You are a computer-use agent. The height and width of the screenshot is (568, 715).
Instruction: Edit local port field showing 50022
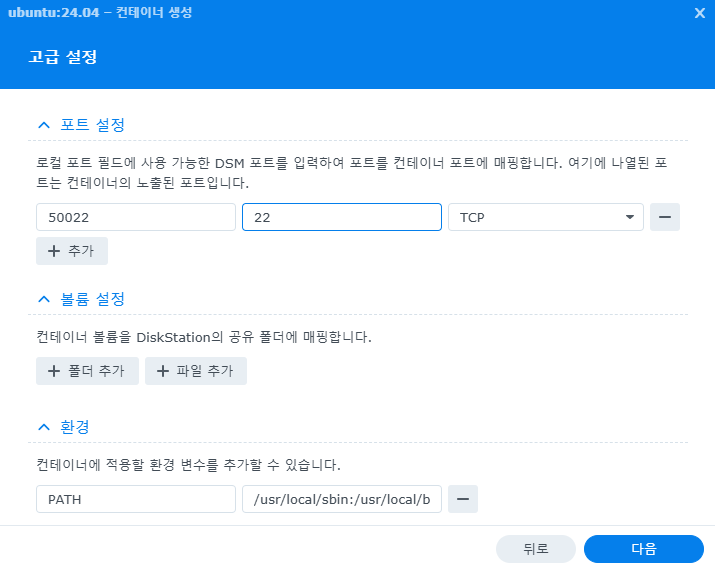tap(136, 217)
